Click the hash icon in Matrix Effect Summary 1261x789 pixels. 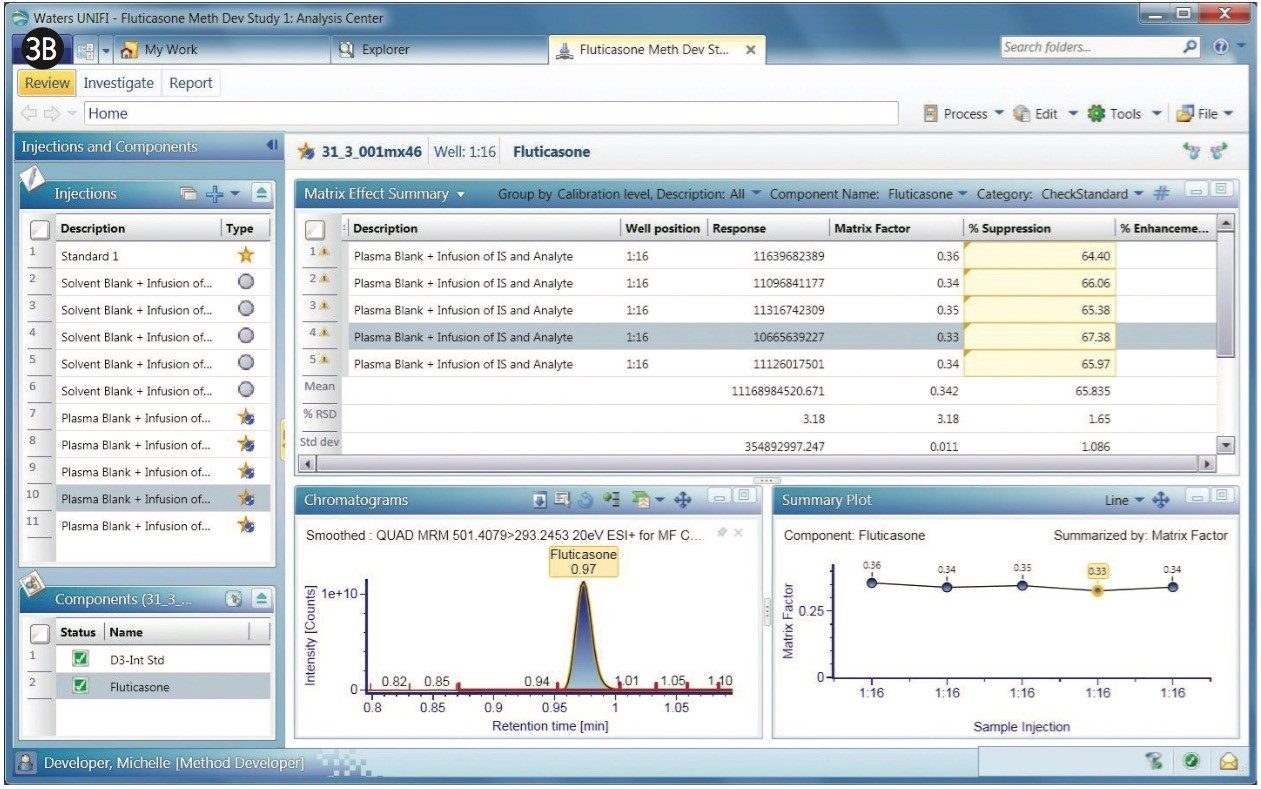(1160, 194)
